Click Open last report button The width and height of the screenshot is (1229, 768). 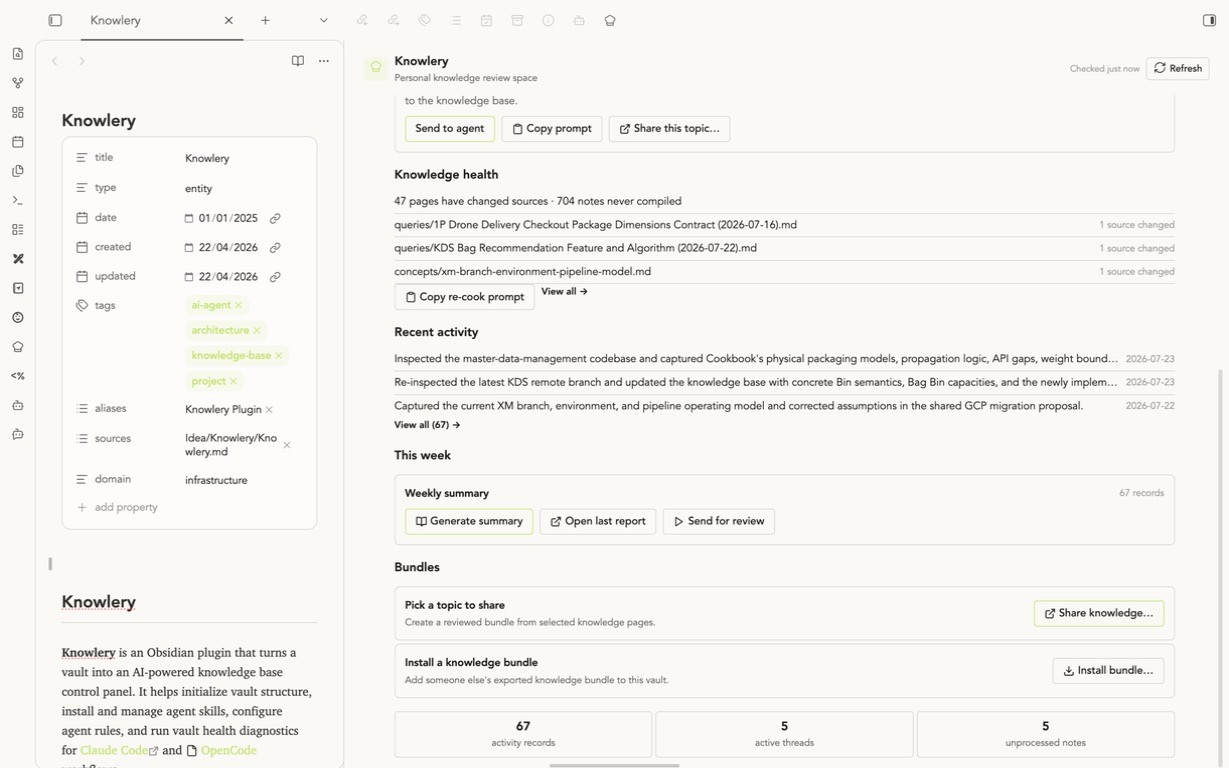[598, 522]
